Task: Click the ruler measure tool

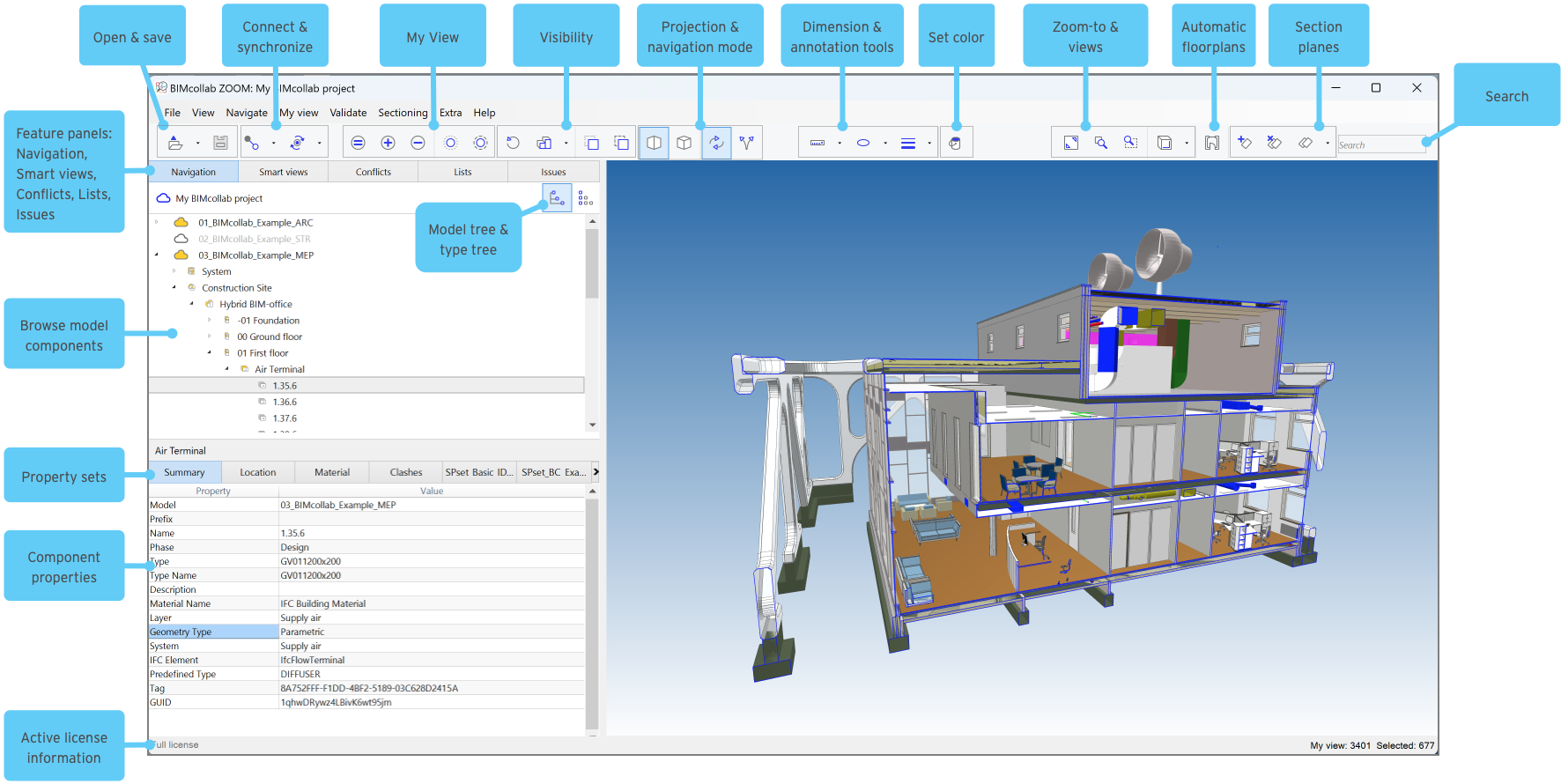Action: point(817,143)
